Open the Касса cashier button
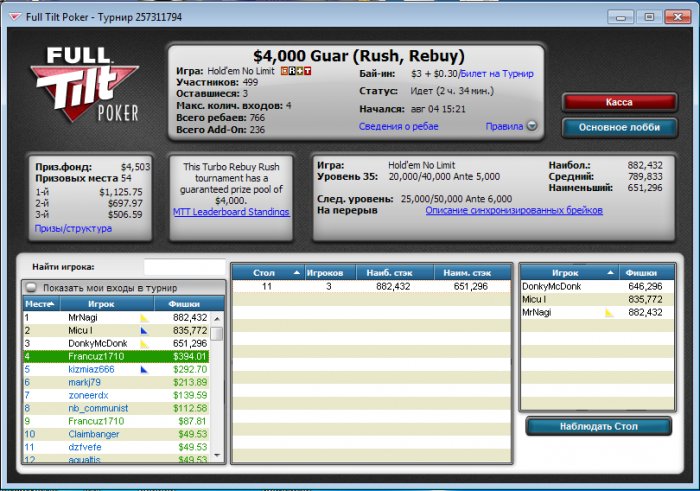Image resolution: width=700 pixels, height=491 pixels. pyautogui.click(x=619, y=102)
